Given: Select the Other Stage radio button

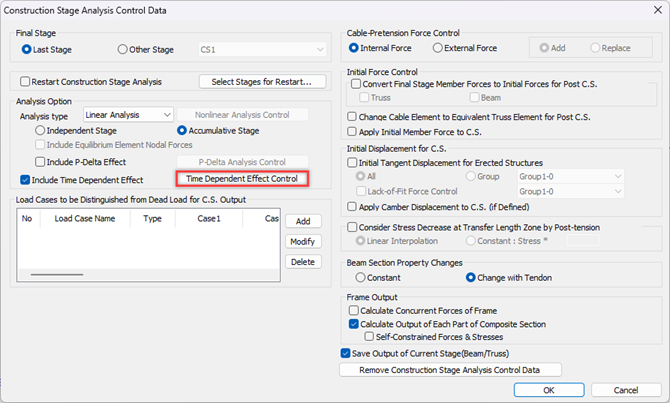Looking at the screenshot, I should (123, 50).
